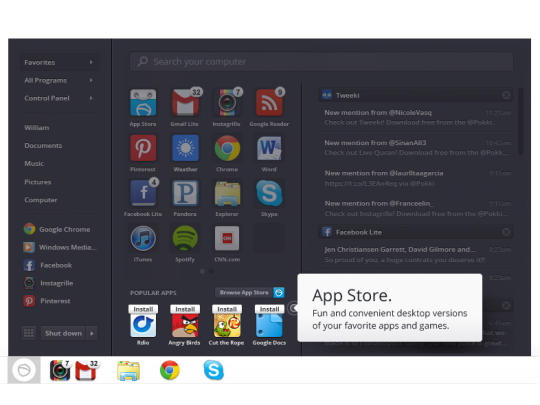Viewport: 540px width, 405px height.
Task: Launch the Skype app in the grid
Action: click(x=269, y=193)
